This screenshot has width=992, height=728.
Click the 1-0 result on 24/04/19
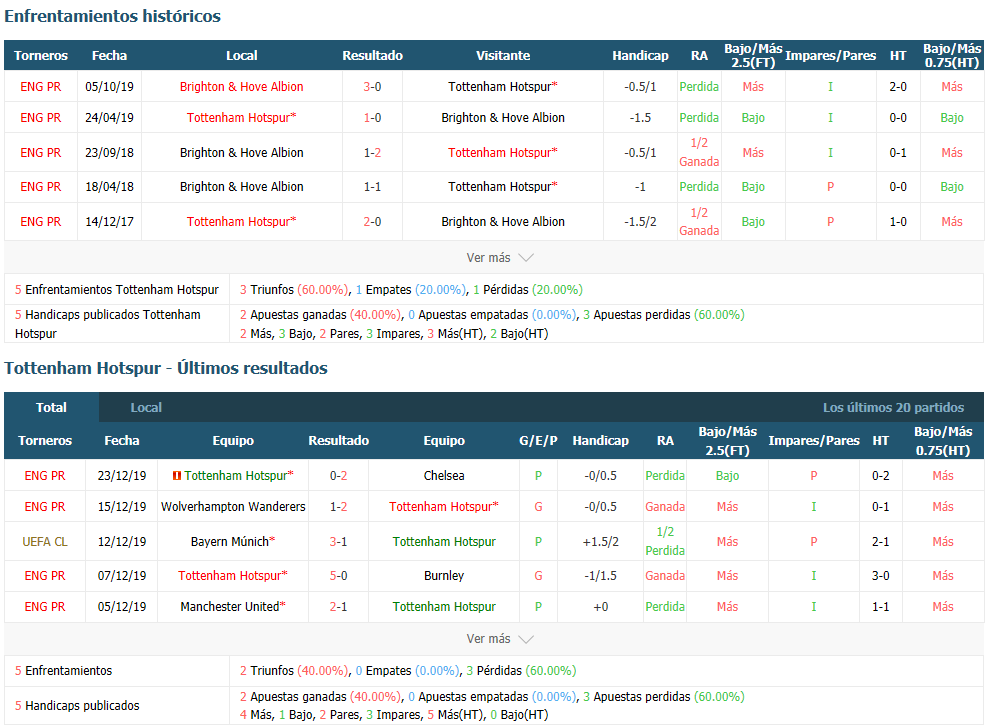373,118
